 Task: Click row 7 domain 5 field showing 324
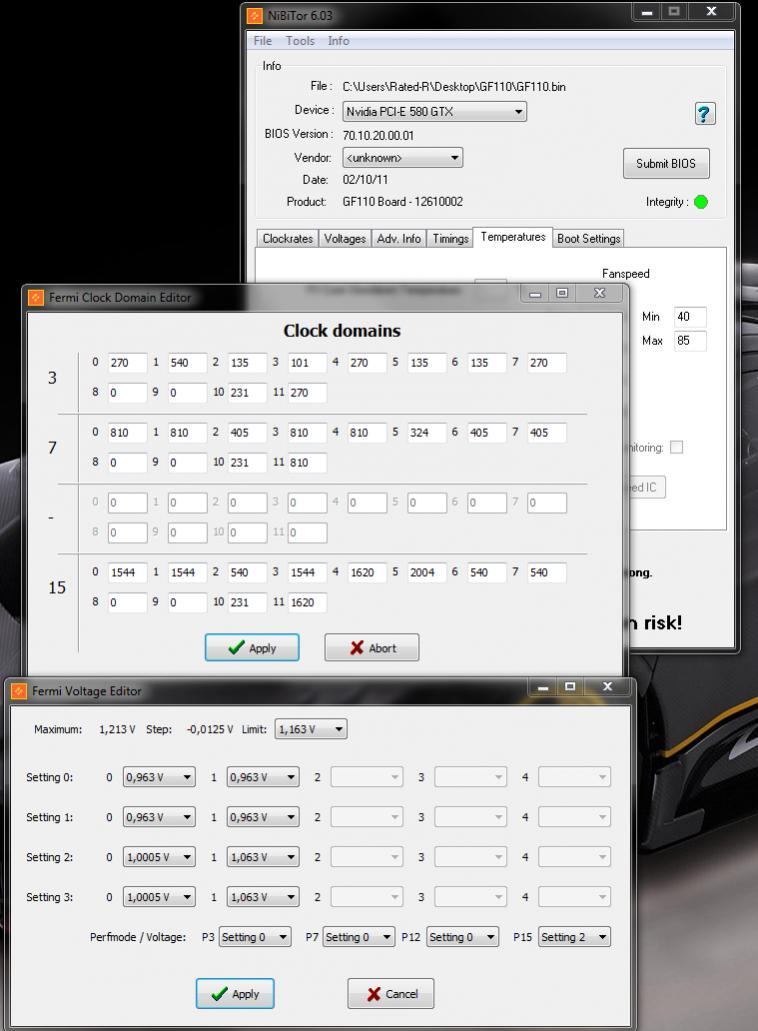[x=427, y=433]
